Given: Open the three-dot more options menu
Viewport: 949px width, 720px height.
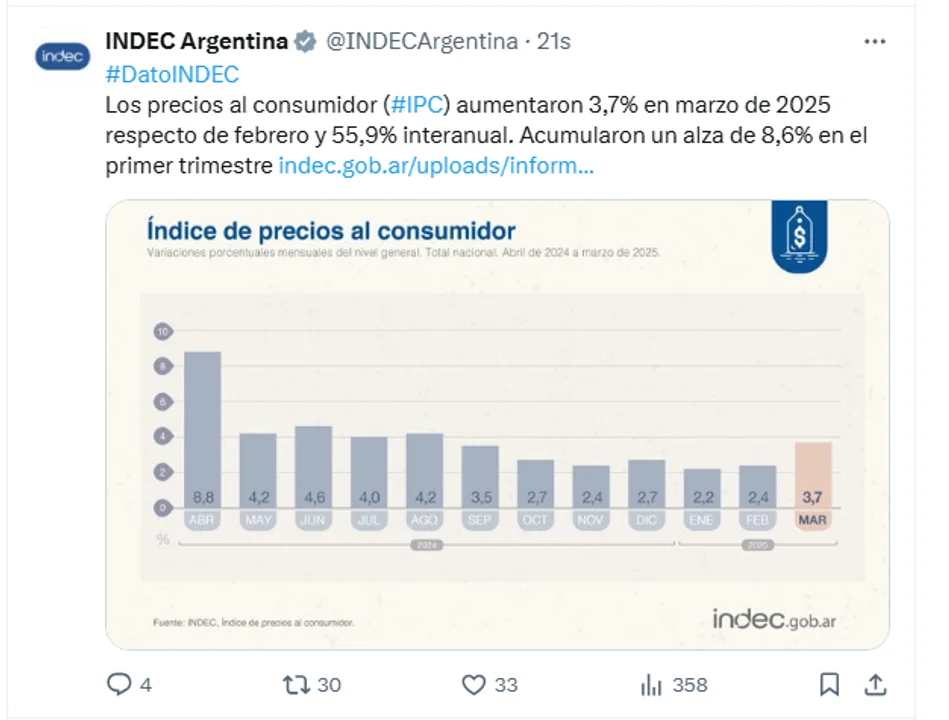Looking at the screenshot, I should pos(875,42).
